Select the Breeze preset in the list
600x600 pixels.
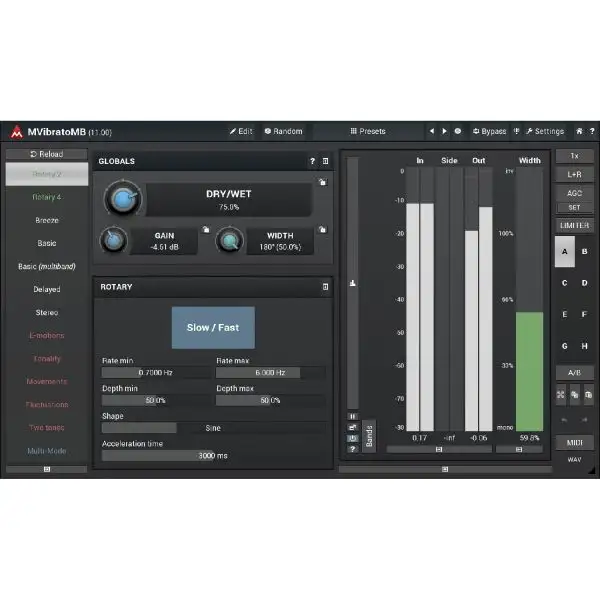coord(47,220)
